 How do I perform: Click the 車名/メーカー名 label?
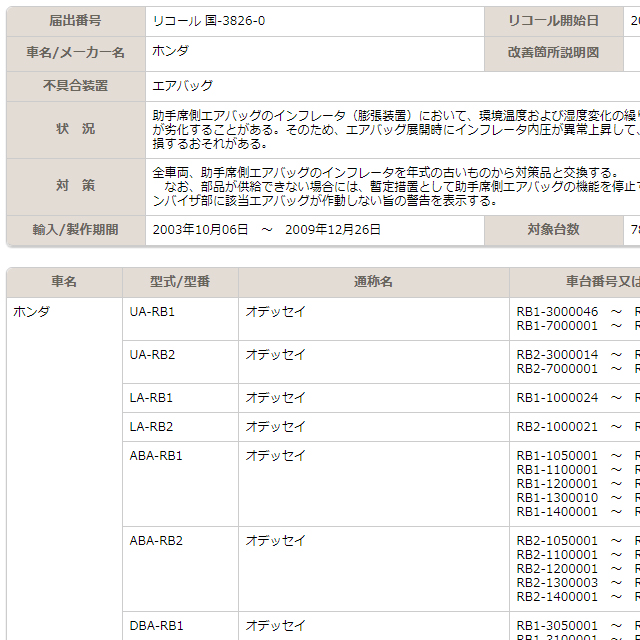click(76, 53)
